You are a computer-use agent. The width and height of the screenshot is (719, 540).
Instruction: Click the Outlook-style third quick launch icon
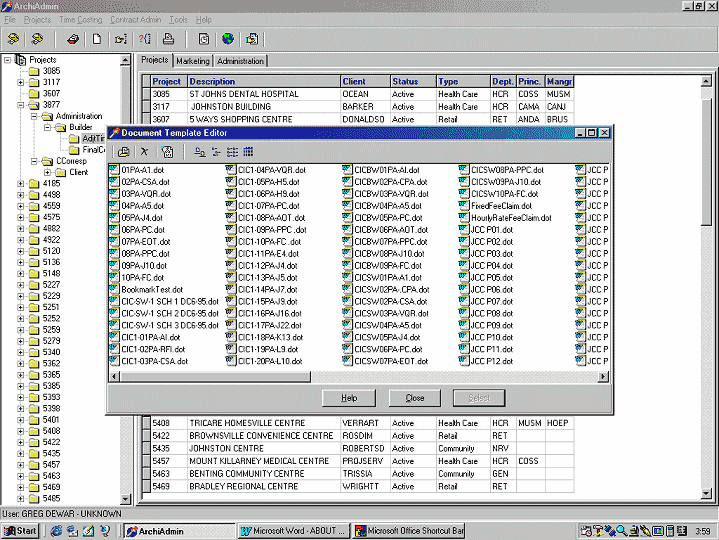coord(88,531)
